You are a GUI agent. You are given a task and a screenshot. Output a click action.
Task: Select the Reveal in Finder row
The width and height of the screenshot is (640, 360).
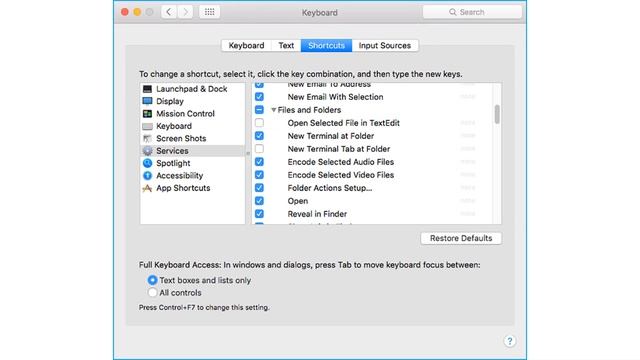372,214
